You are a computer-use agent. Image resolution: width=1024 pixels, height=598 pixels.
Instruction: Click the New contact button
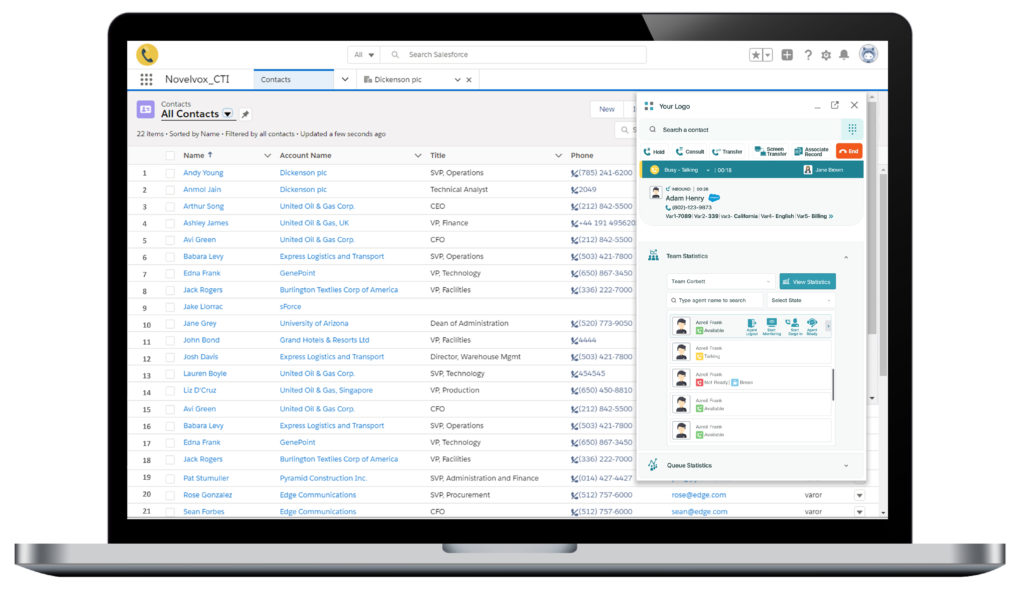(607, 109)
